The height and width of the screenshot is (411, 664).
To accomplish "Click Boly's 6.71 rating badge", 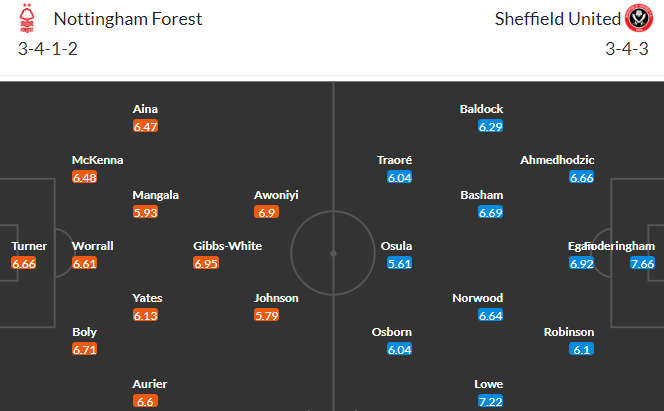I will [x=84, y=349].
